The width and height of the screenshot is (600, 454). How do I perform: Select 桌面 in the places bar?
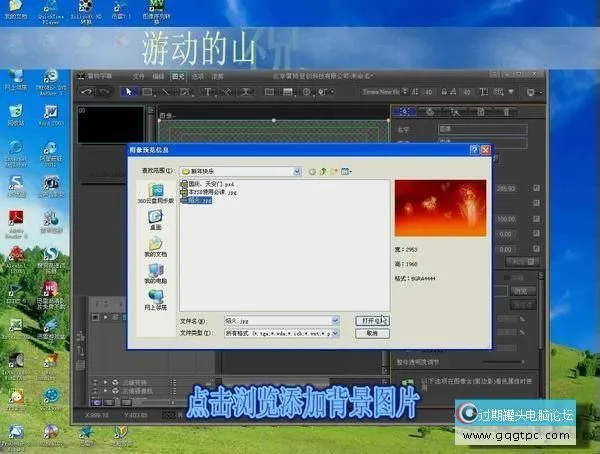click(155, 220)
